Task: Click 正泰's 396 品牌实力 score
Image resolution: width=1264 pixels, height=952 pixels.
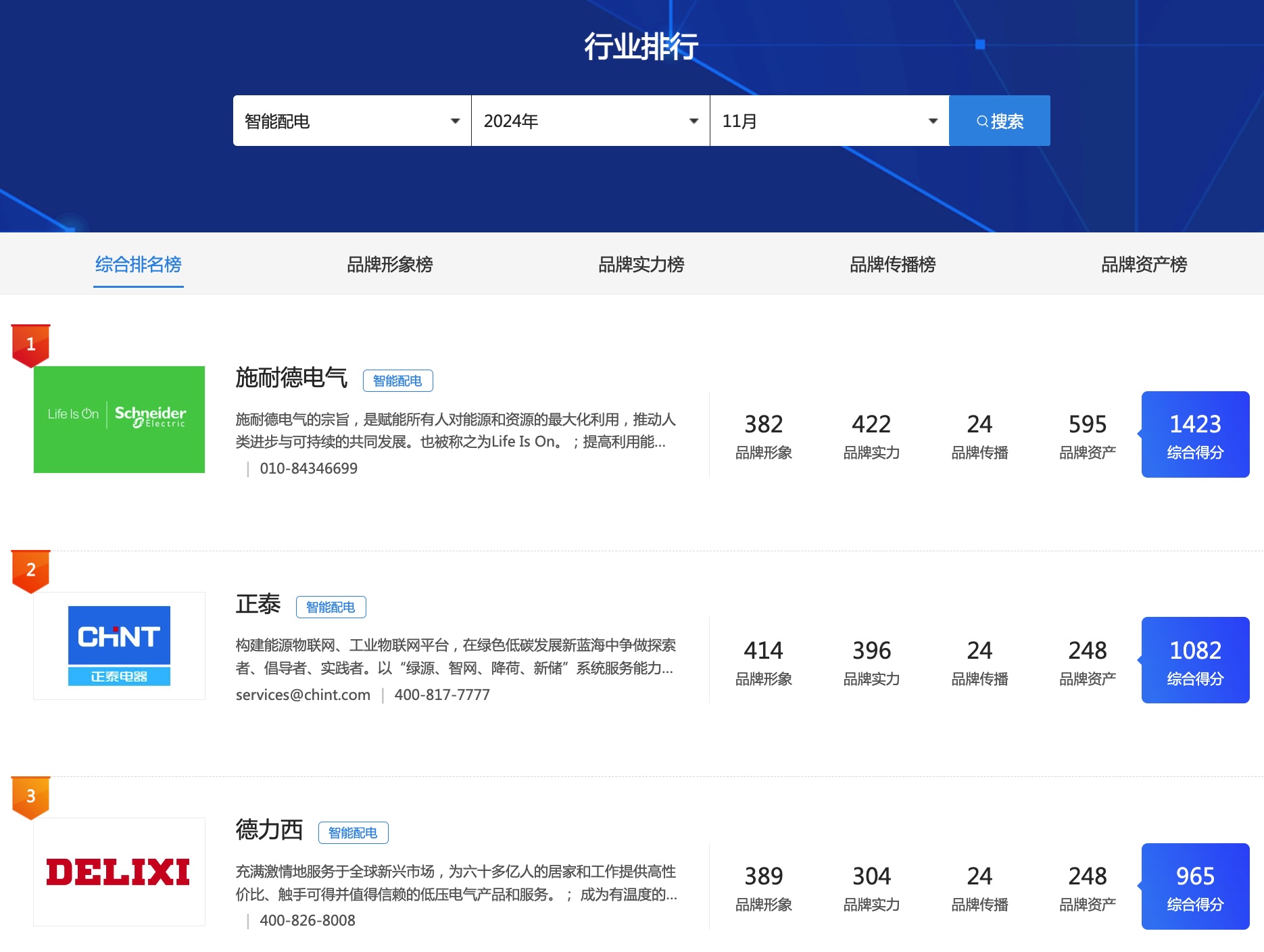Action: click(871, 662)
